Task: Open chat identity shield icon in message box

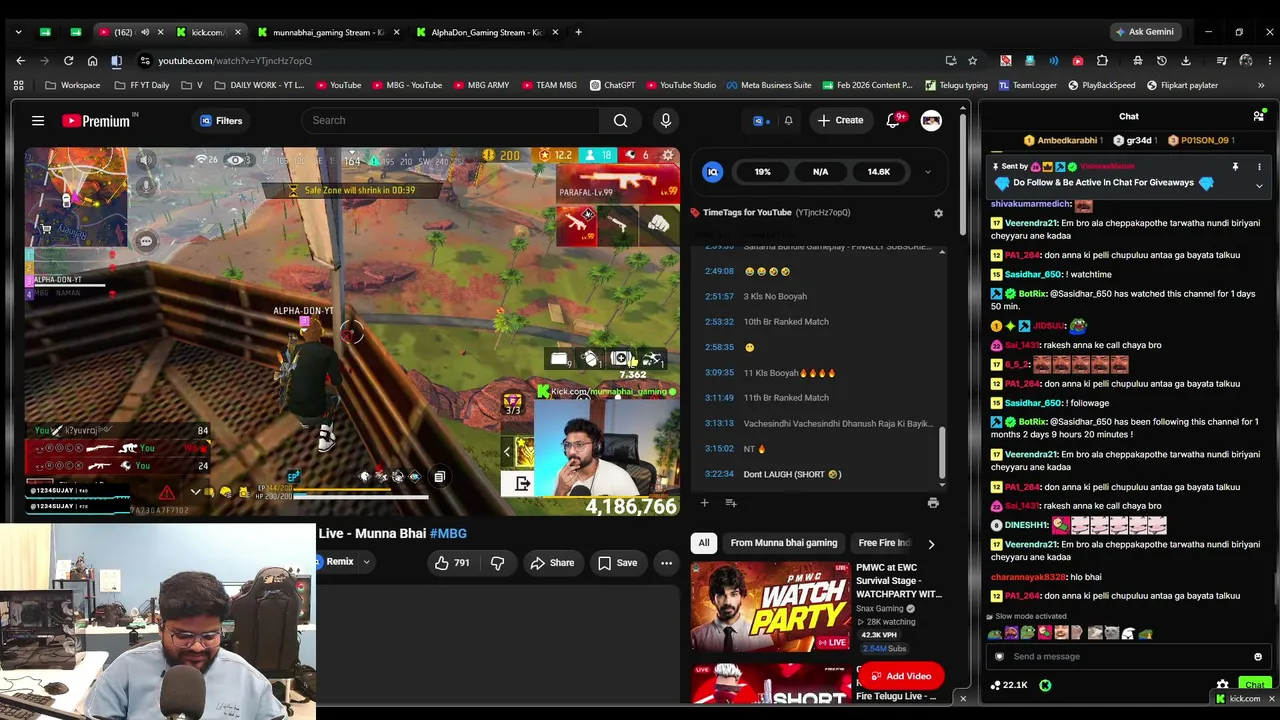Action: (x=998, y=657)
